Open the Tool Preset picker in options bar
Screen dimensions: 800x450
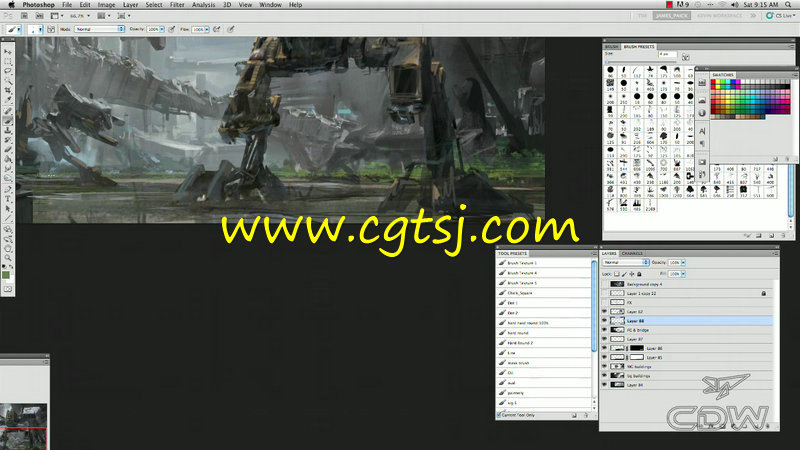pyautogui.click(x=13, y=30)
